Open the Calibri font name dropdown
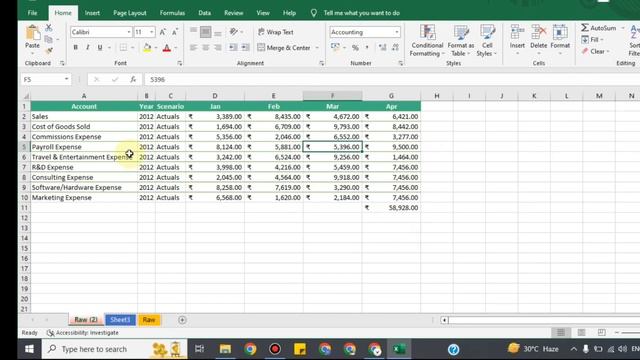640x360 pixels. tap(129, 32)
